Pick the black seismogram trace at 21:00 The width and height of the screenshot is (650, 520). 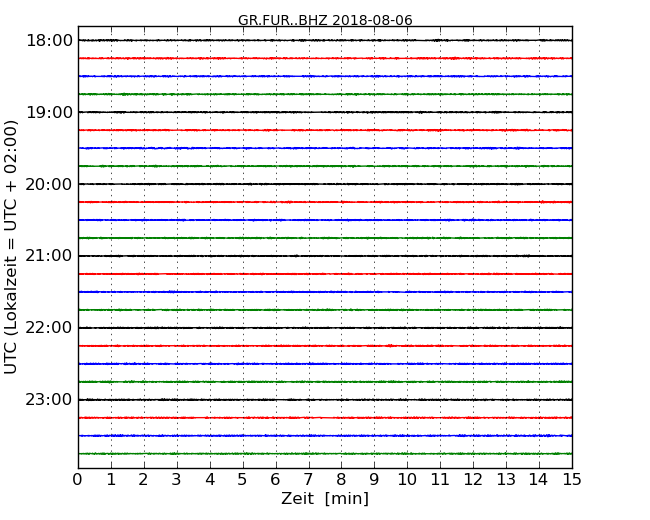[325, 256]
